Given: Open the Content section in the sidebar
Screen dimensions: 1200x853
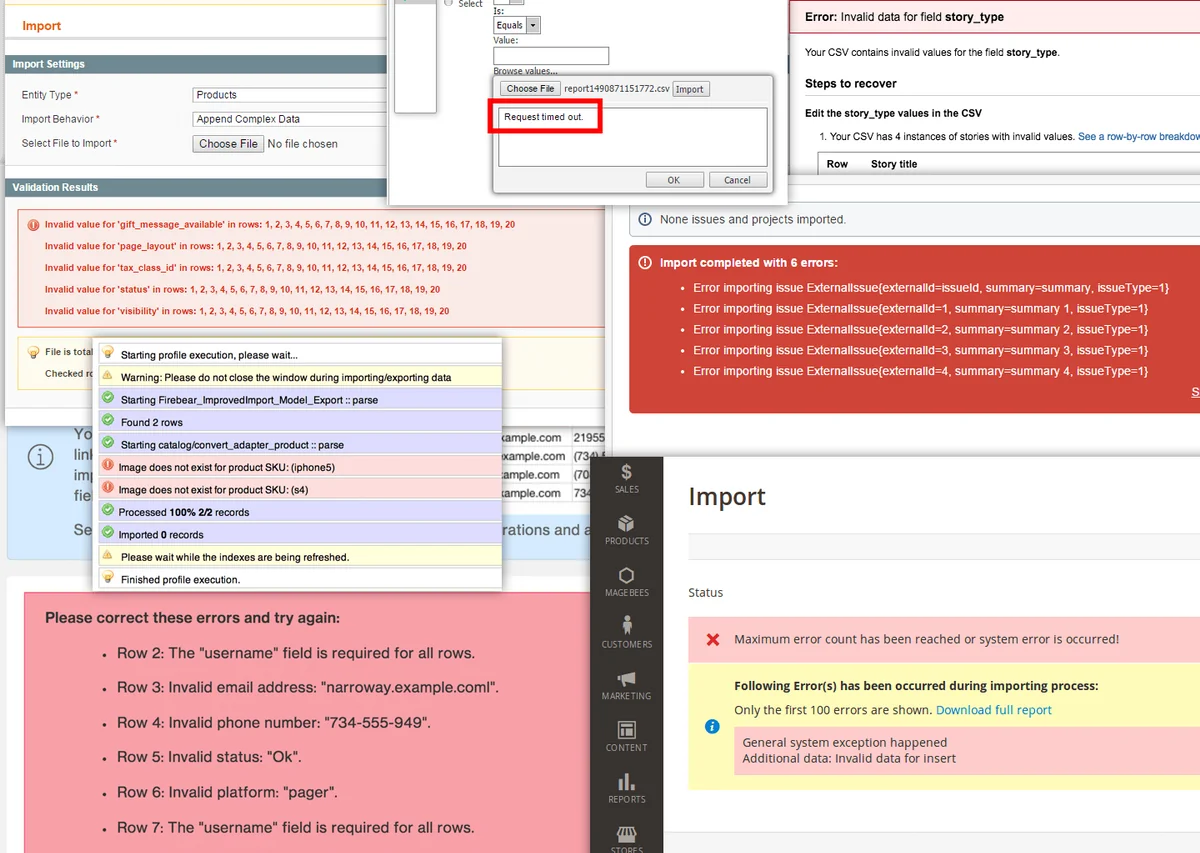Looking at the screenshot, I should click(x=627, y=737).
